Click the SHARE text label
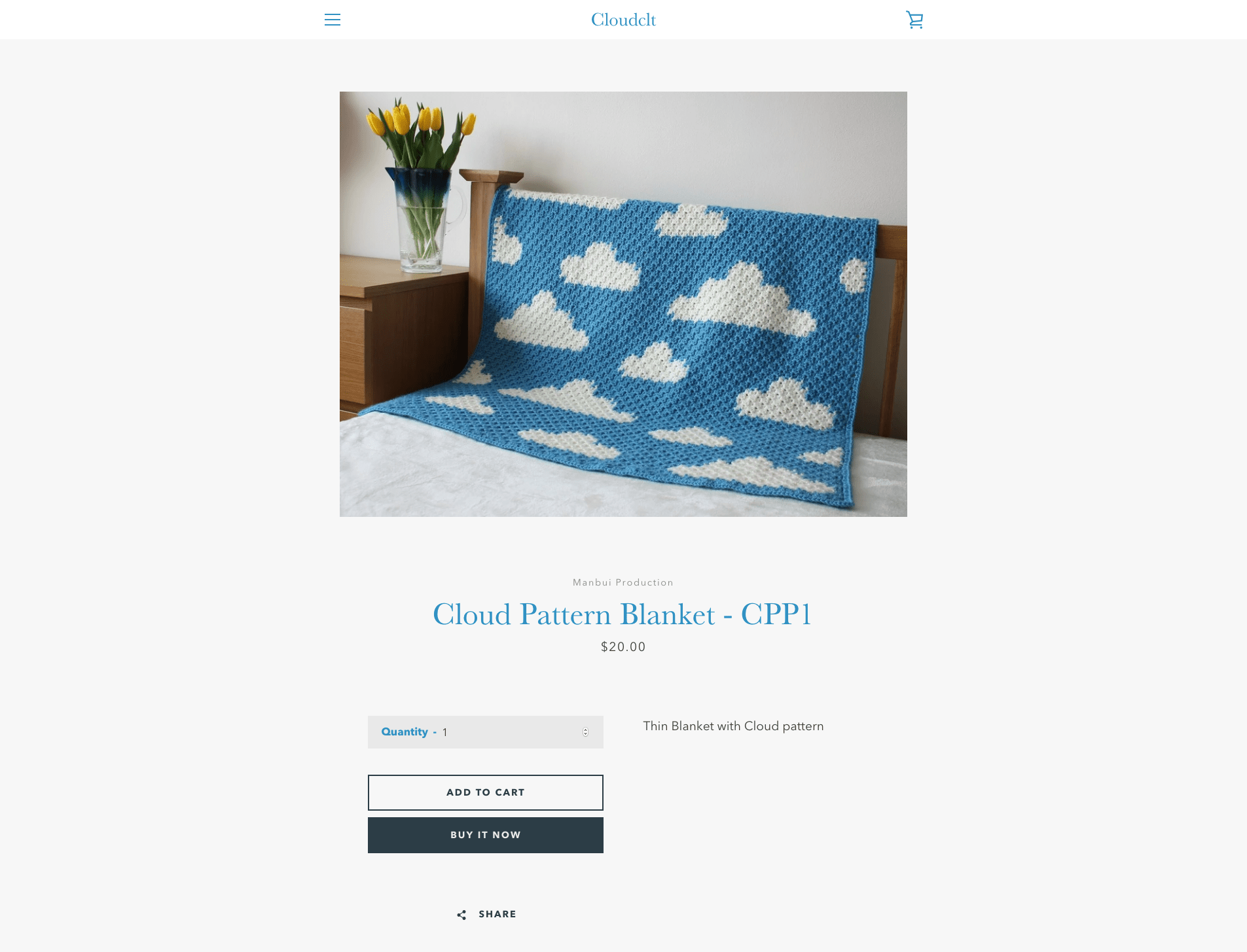 point(497,914)
